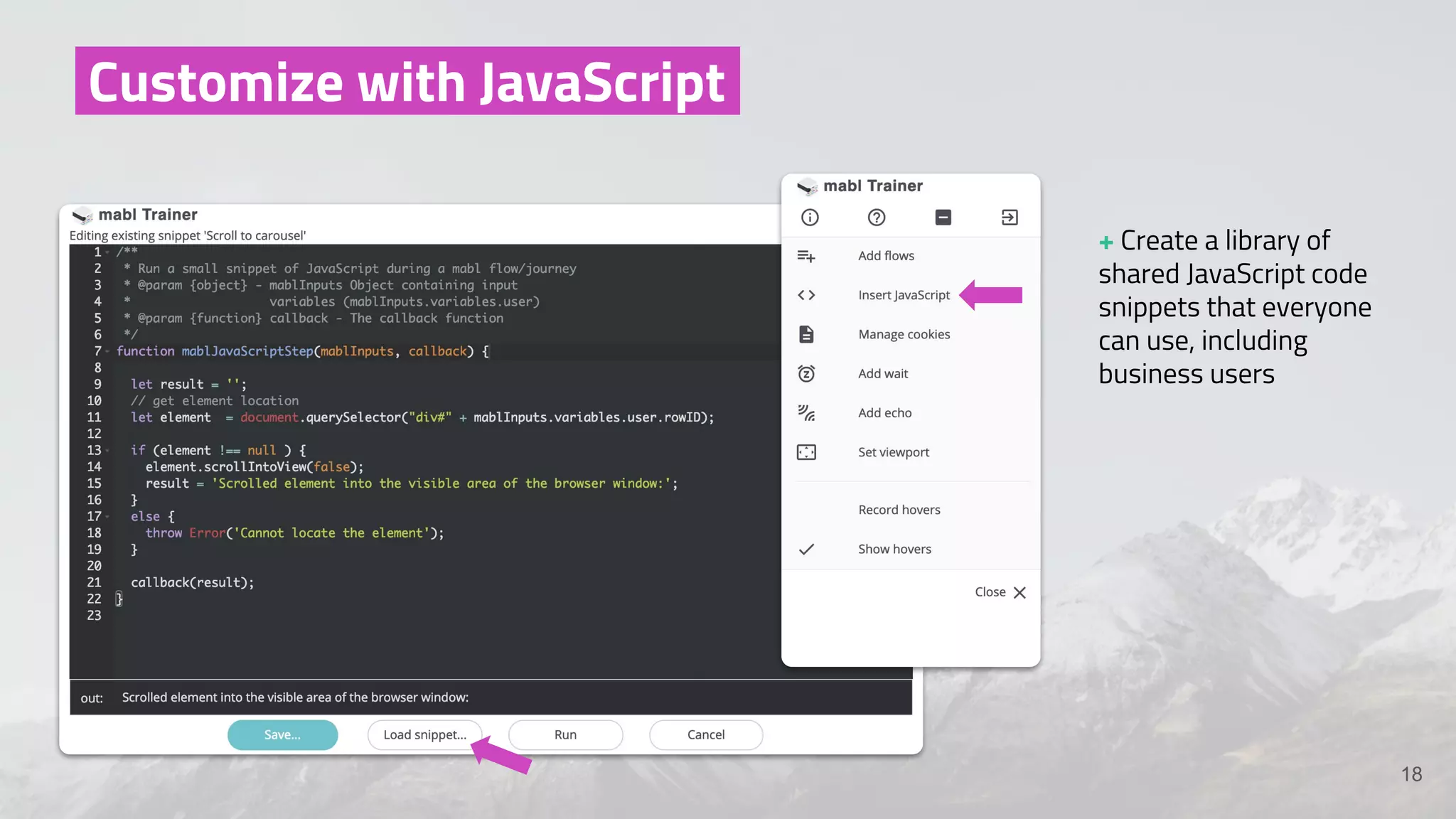Click the output text 'Scrolled element into the visible area'
Screen dimensions: 1456x819
click(x=295, y=697)
